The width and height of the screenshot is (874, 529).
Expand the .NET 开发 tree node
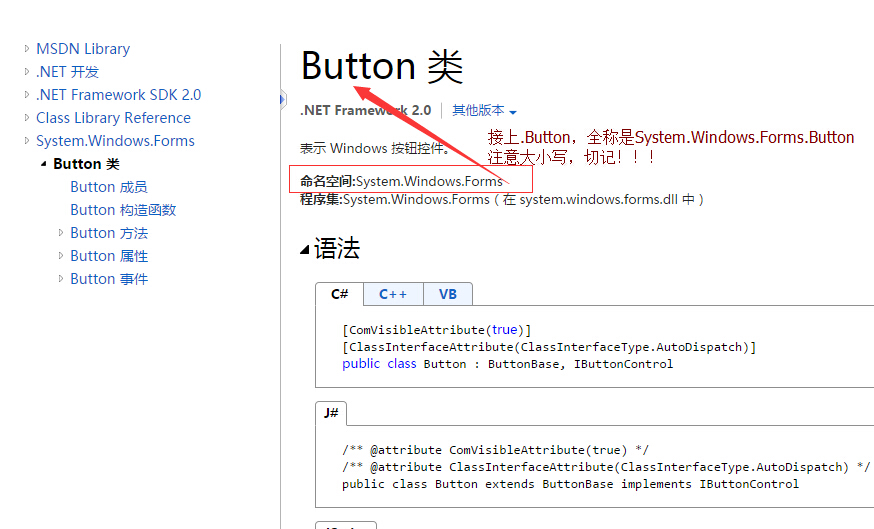tap(26, 71)
